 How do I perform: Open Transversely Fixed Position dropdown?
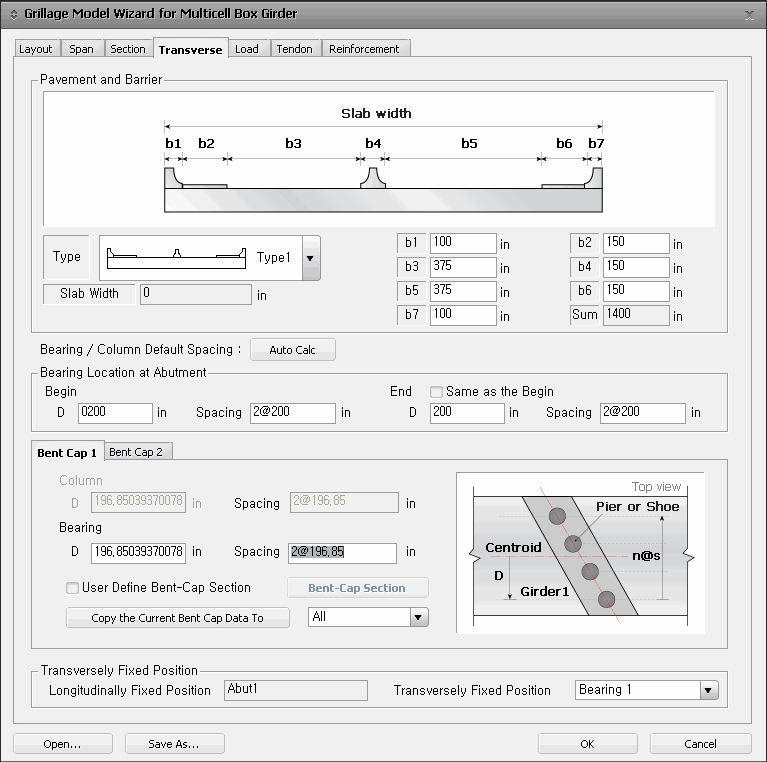[x=709, y=690]
